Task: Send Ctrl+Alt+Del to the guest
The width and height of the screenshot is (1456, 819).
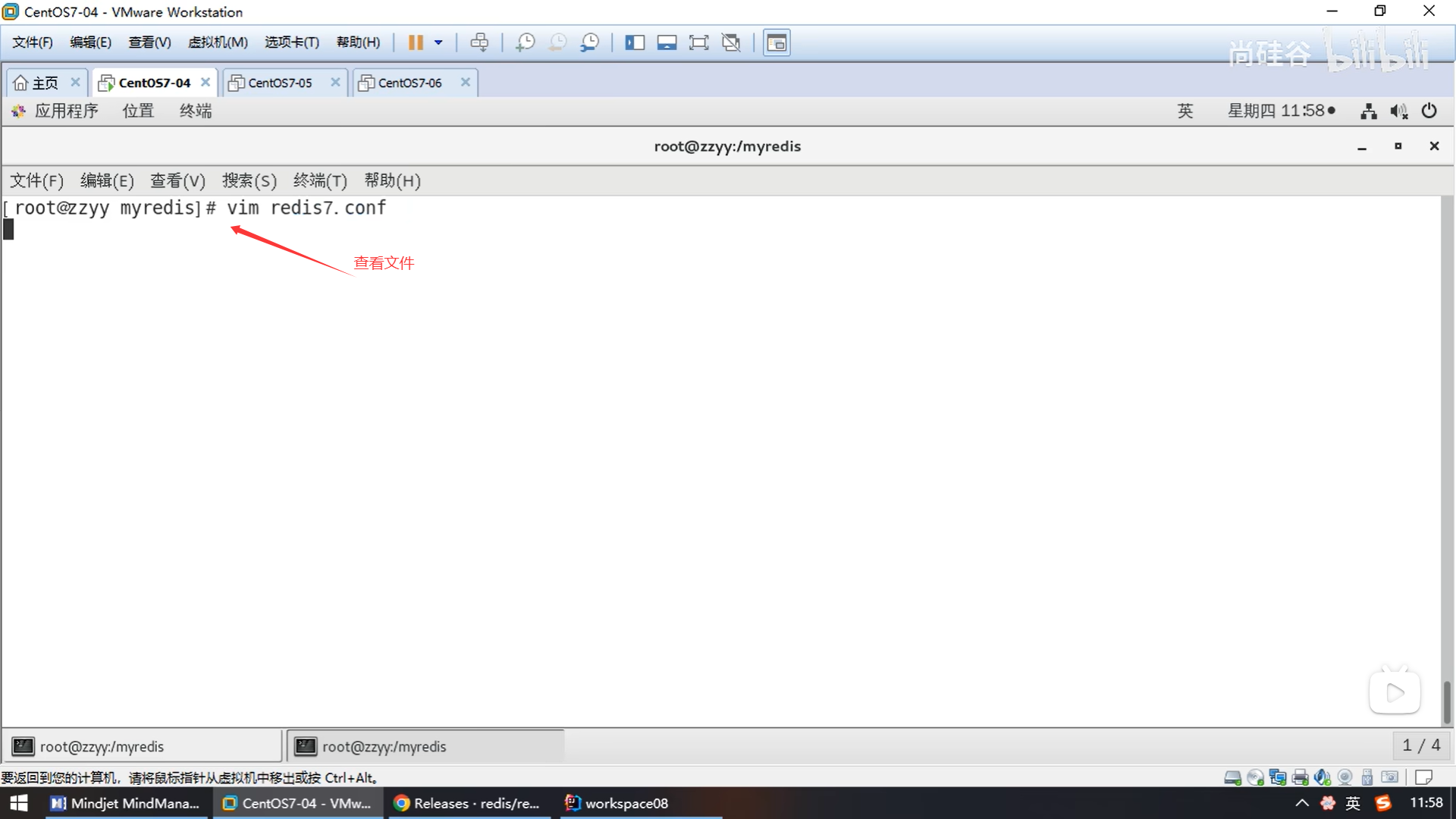Action: [479, 42]
